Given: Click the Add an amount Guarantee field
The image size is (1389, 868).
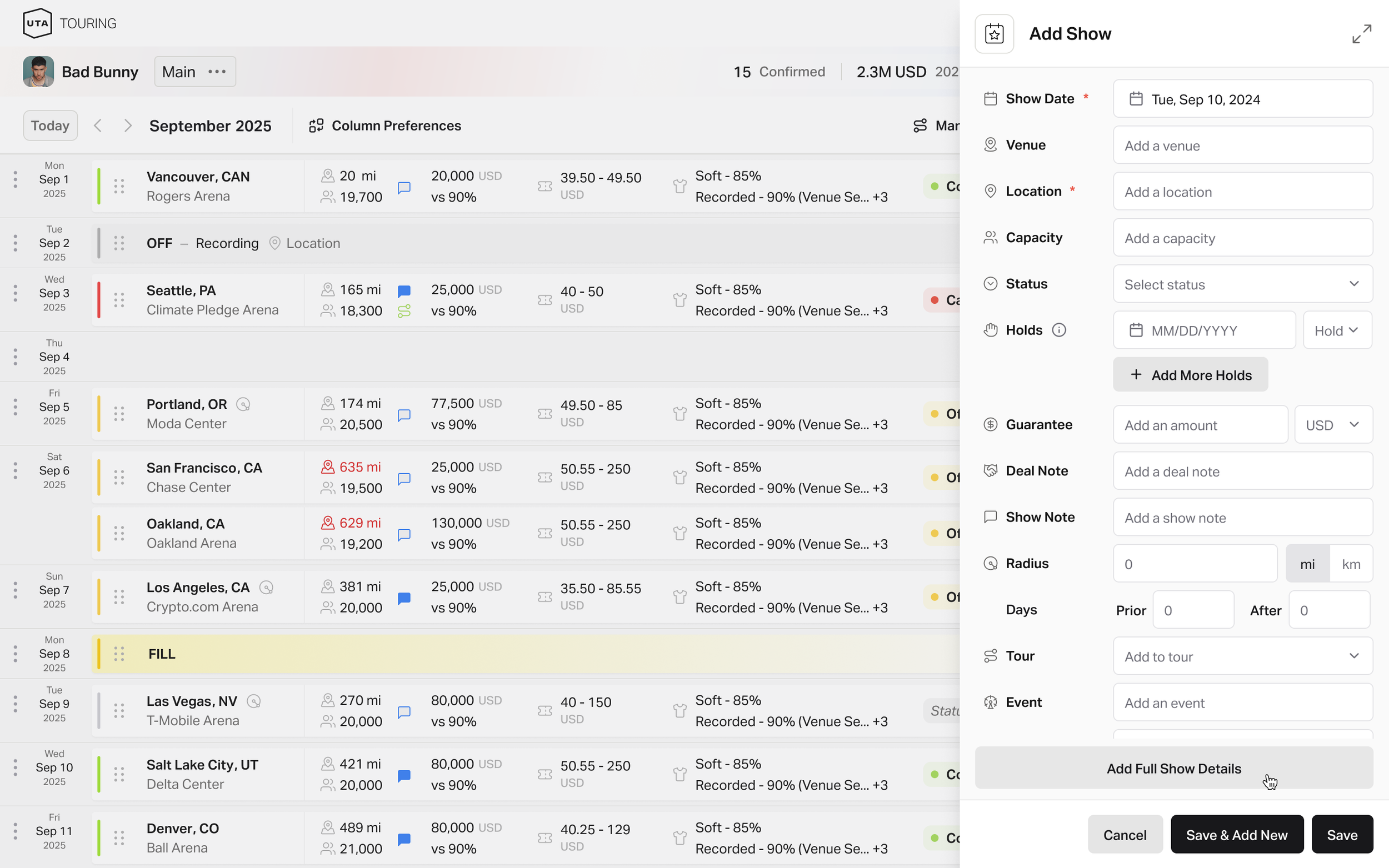Looking at the screenshot, I should 1200,424.
